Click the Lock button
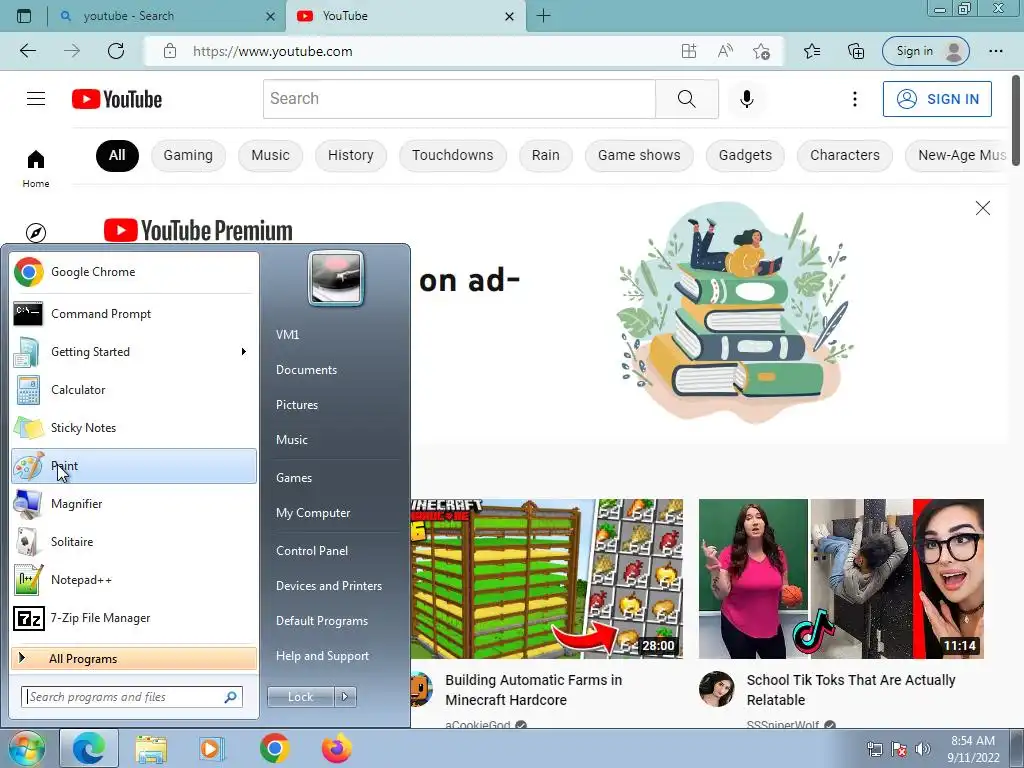Screen dimensions: 1024x768 (301, 697)
